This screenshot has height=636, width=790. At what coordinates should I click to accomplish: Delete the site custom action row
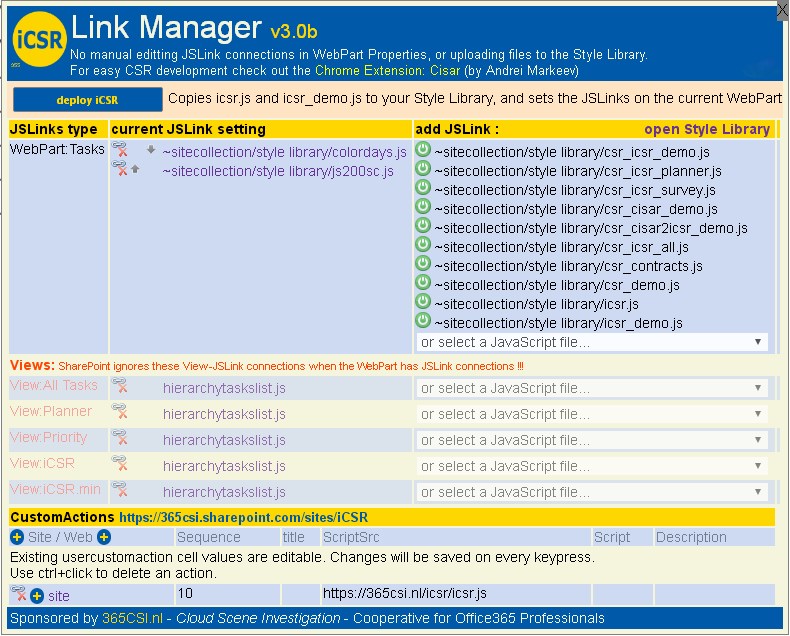(x=19, y=594)
